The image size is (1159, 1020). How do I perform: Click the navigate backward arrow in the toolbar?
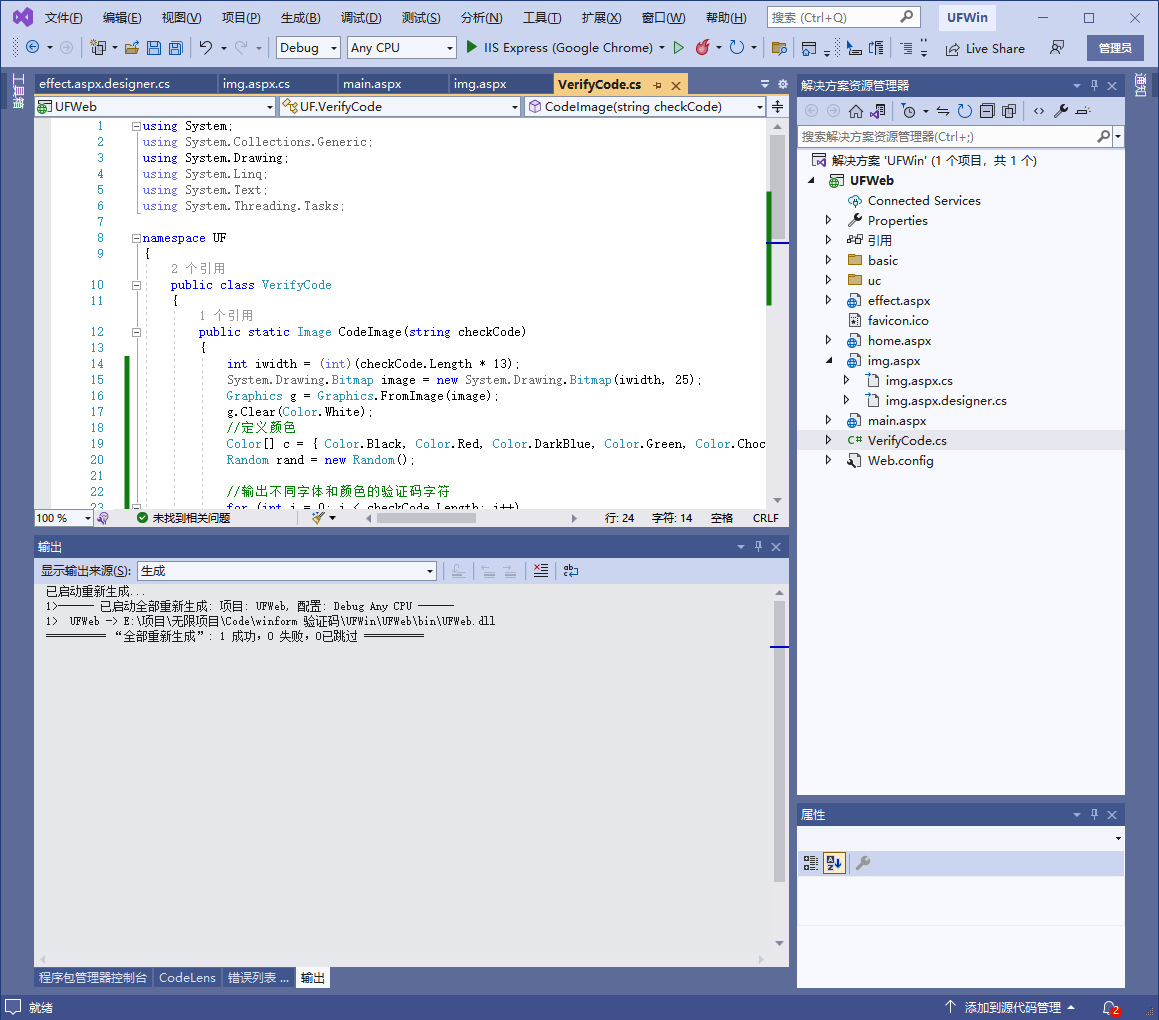(x=33, y=47)
